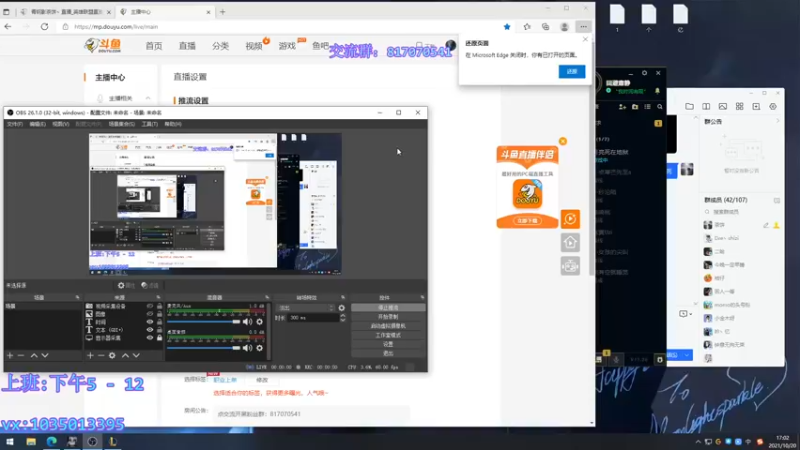Screen dimensions: 800x450
Task: Click 开始录制 button in OBS controls
Action: 388,317
